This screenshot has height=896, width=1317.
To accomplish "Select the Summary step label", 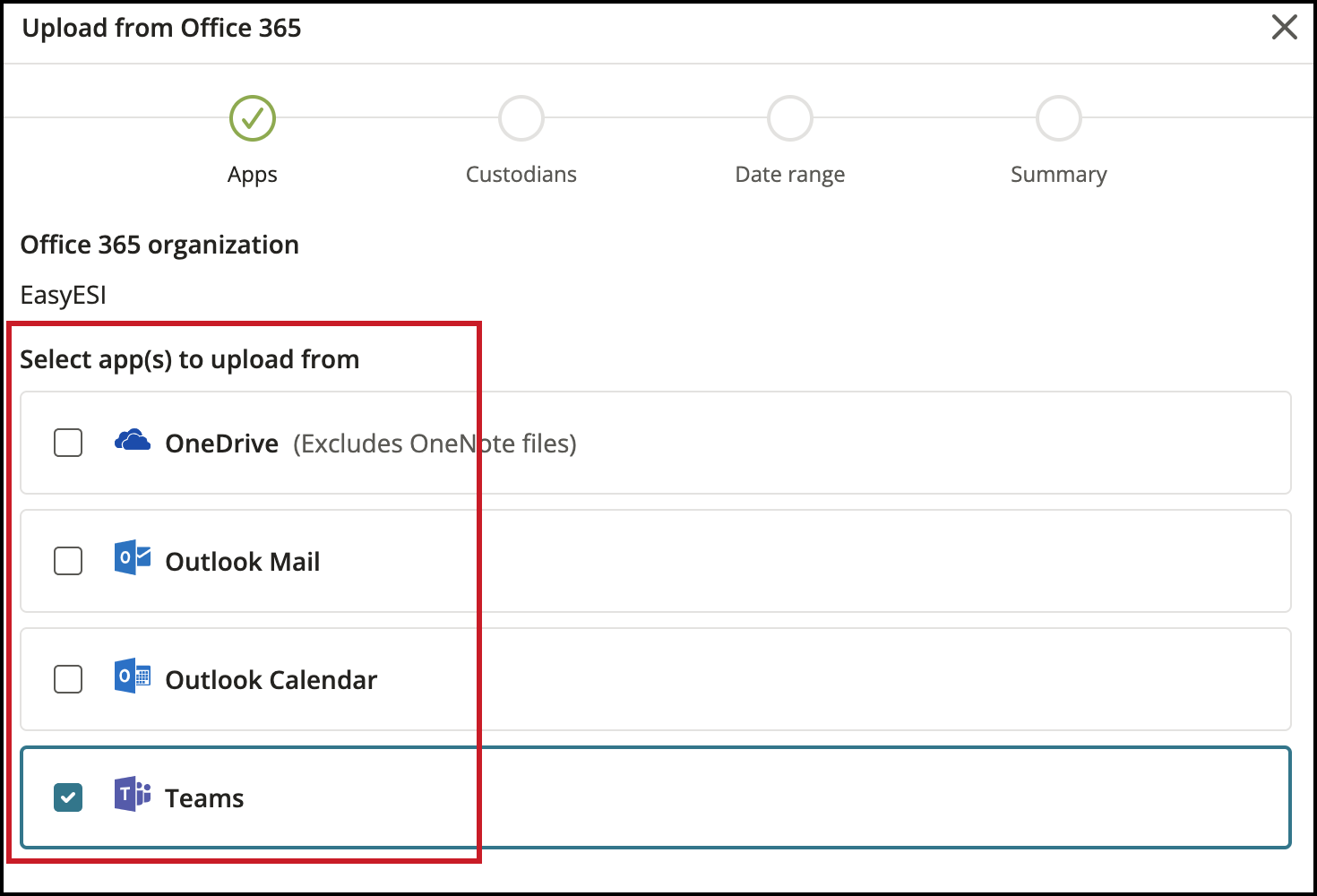I will [x=1059, y=175].
